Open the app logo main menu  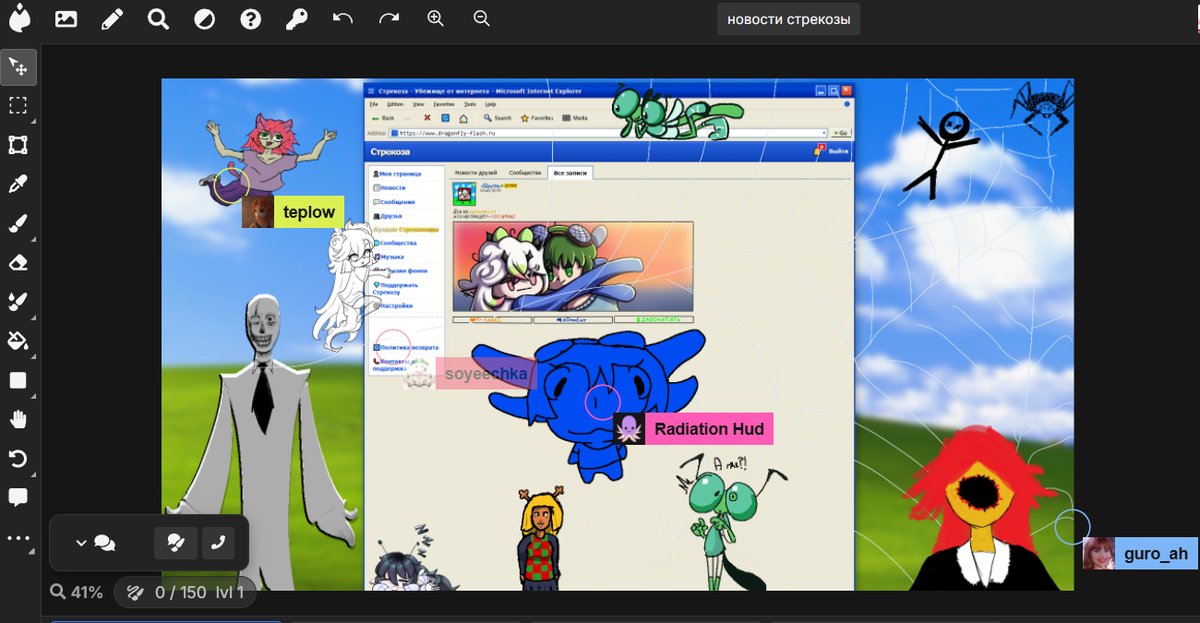tap(18, 18)
